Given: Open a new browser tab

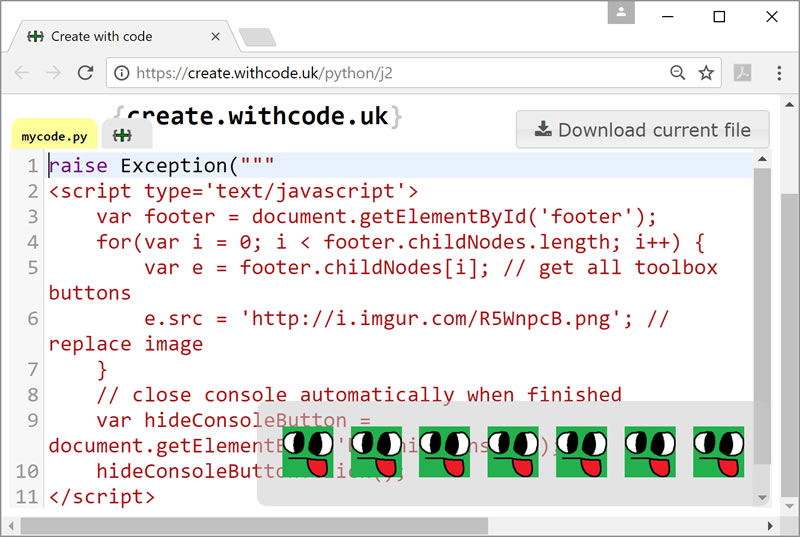Looking at the screenshot, I should click(x=257, y=37).
